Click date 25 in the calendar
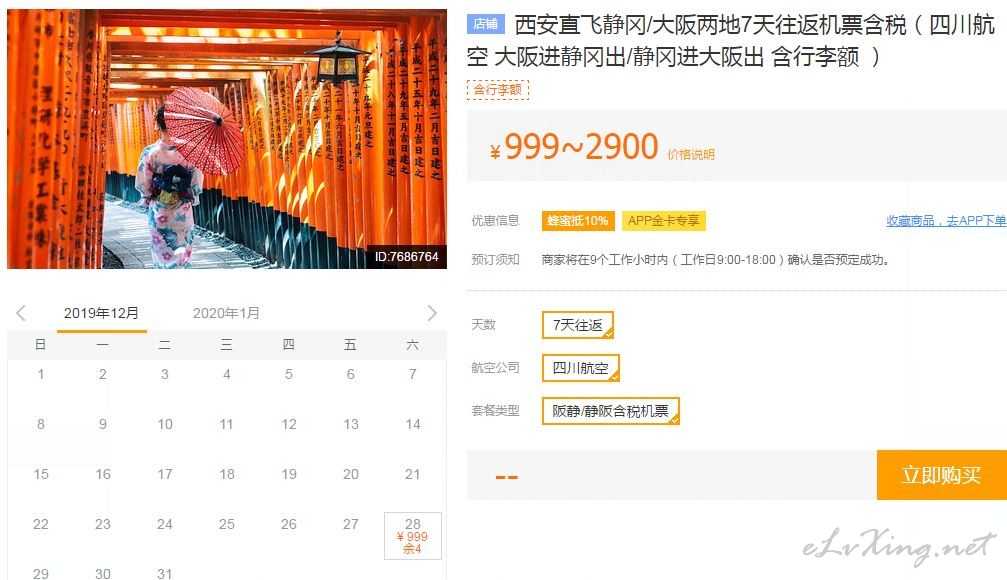Screen dimensions: 1007x580 [227, 524]
